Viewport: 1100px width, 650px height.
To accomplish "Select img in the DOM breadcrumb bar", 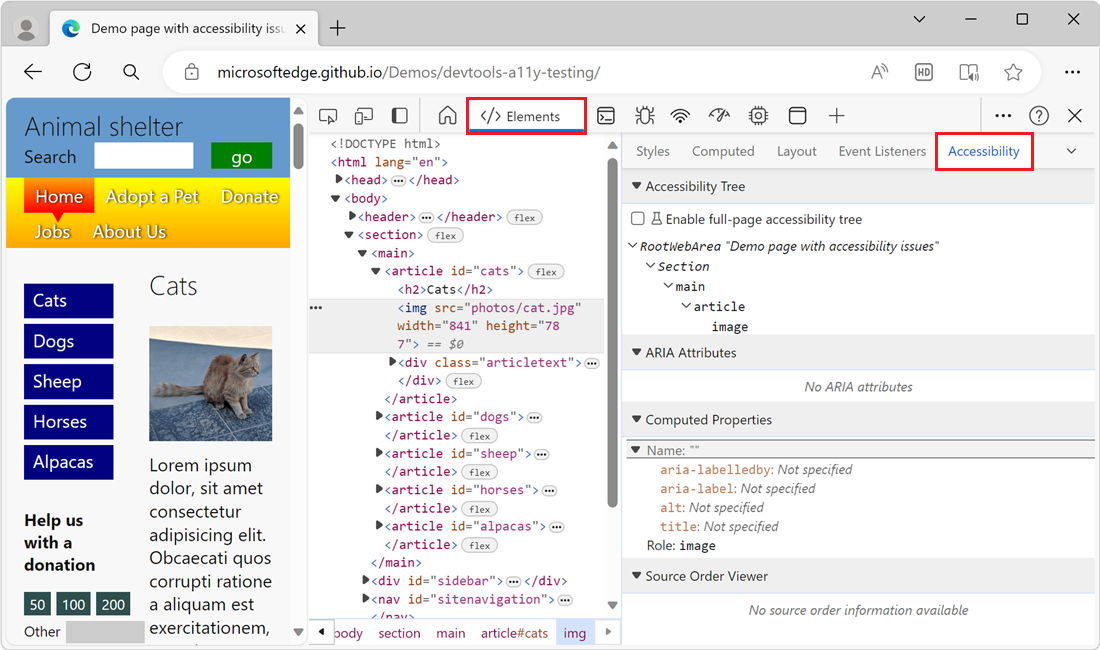I will pyautogui.click(x=575, y=633).
